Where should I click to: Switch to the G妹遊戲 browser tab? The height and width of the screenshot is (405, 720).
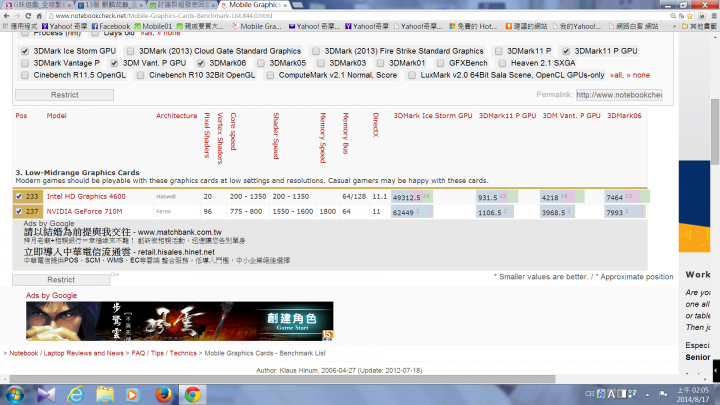pos(39,5)
